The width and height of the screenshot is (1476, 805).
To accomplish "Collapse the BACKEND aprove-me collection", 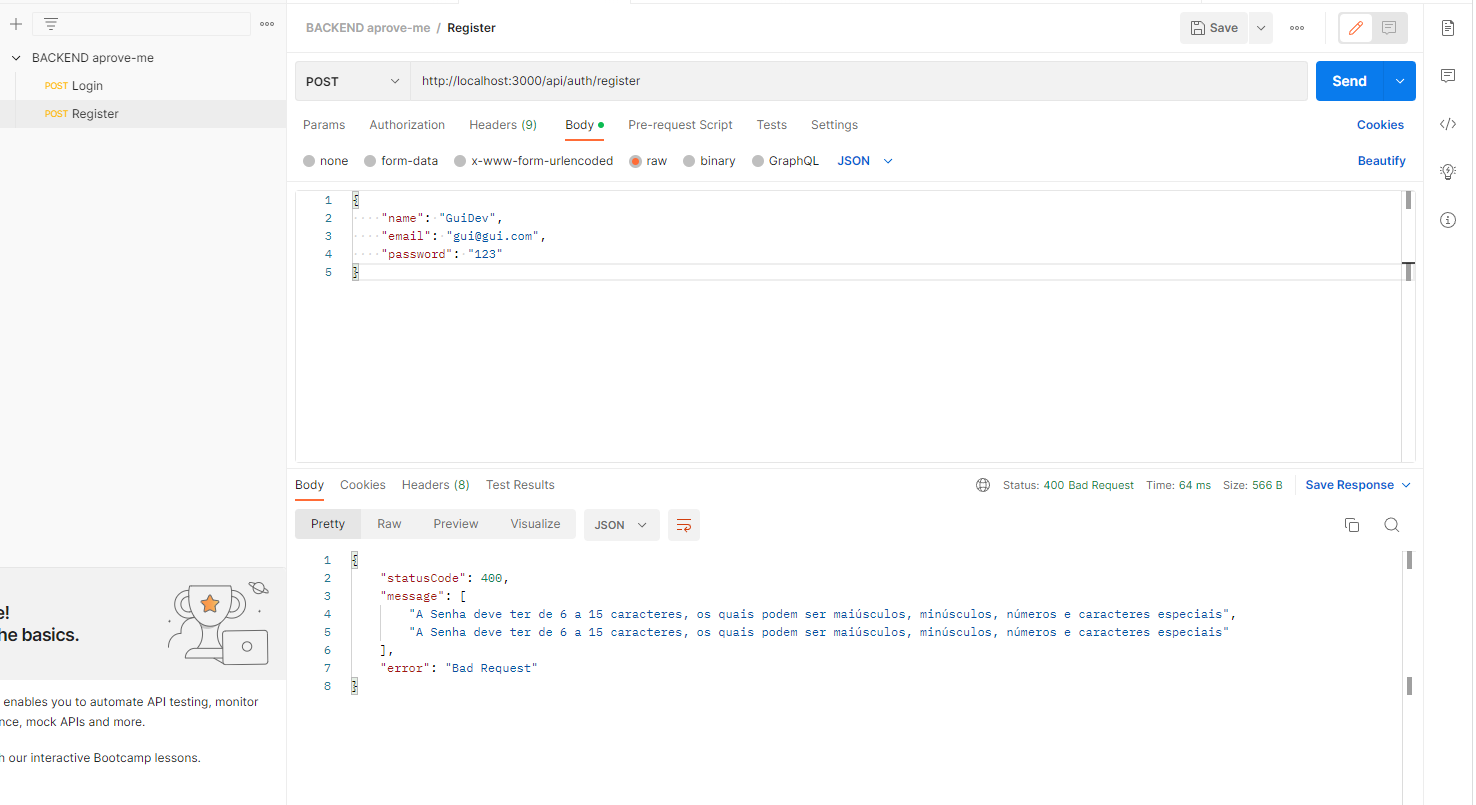I will (x=14, y=57).
